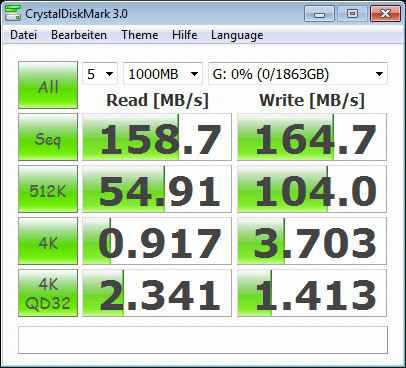
Task: Open the 1000MB test size dropdown
Action: 163,74
